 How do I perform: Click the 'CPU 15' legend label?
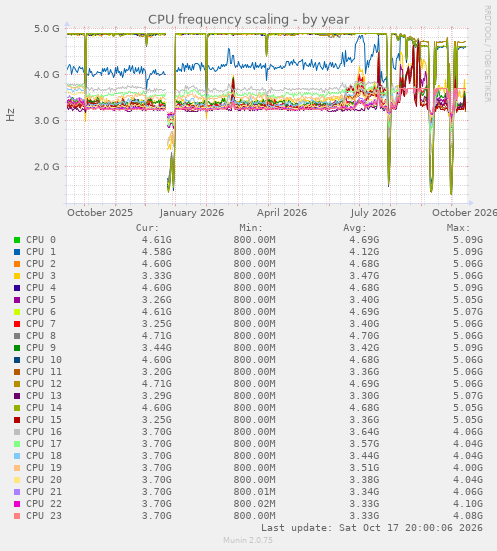44,420
